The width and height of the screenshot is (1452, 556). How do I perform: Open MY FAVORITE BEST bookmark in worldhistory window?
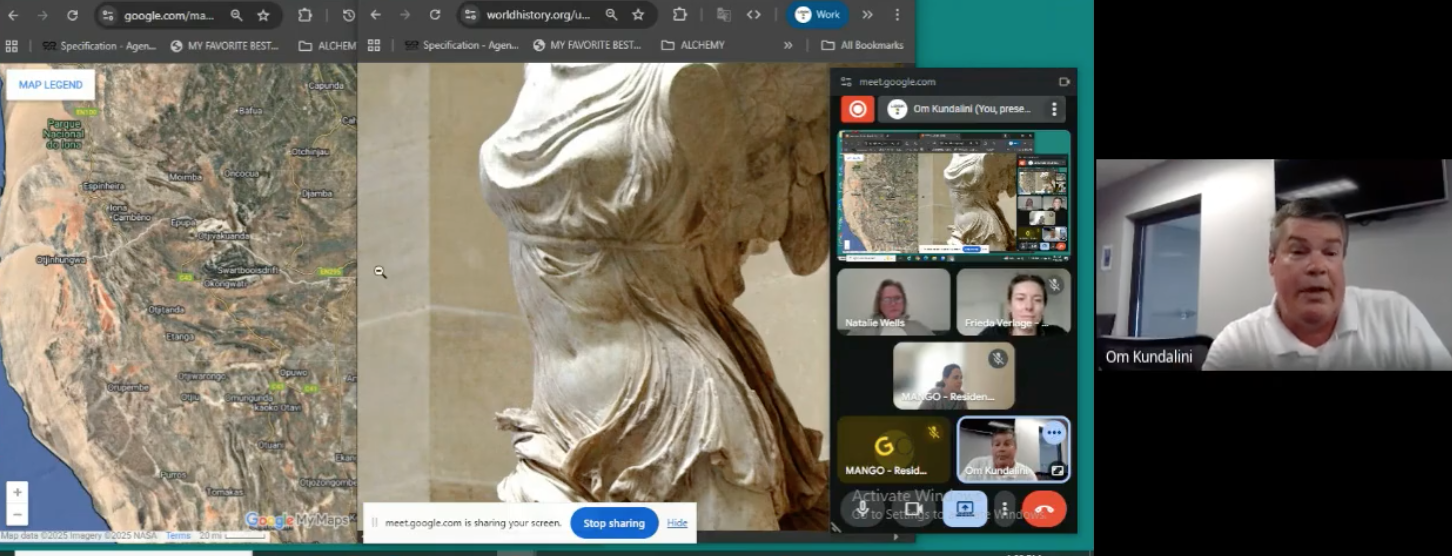click(x=587, y=45)
